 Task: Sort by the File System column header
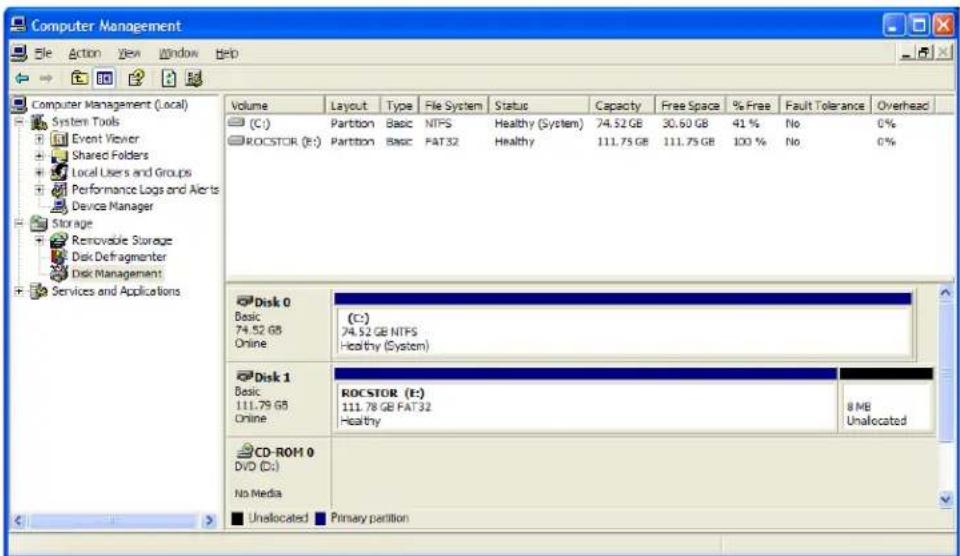tap(454, 105)
